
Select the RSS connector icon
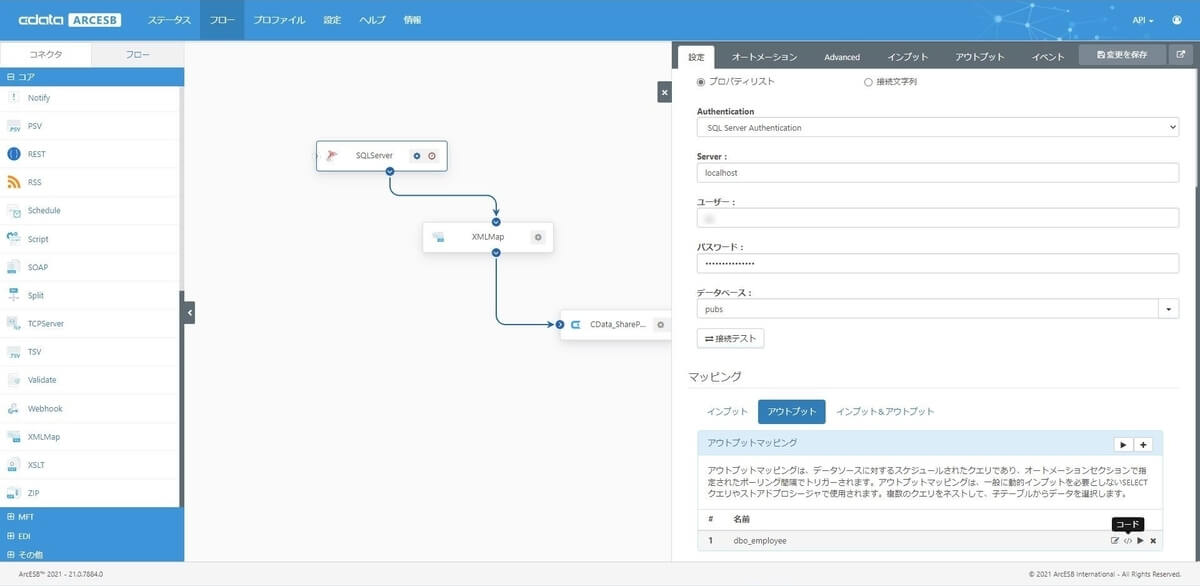(14, 182)
